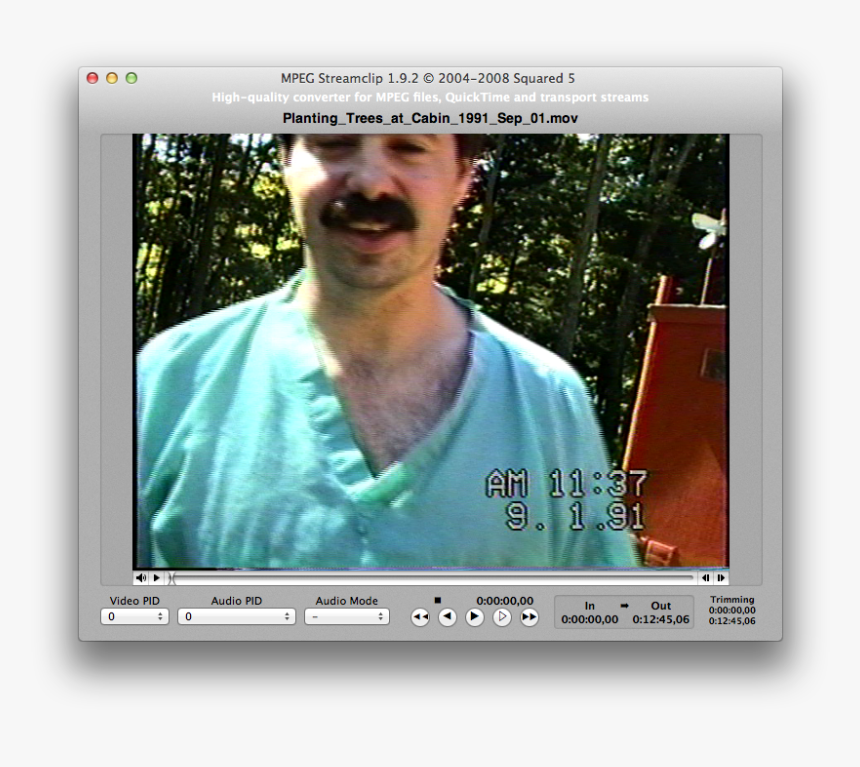Select the trim marker on the scrubber
860x767 pixels.
pos(172,577)
